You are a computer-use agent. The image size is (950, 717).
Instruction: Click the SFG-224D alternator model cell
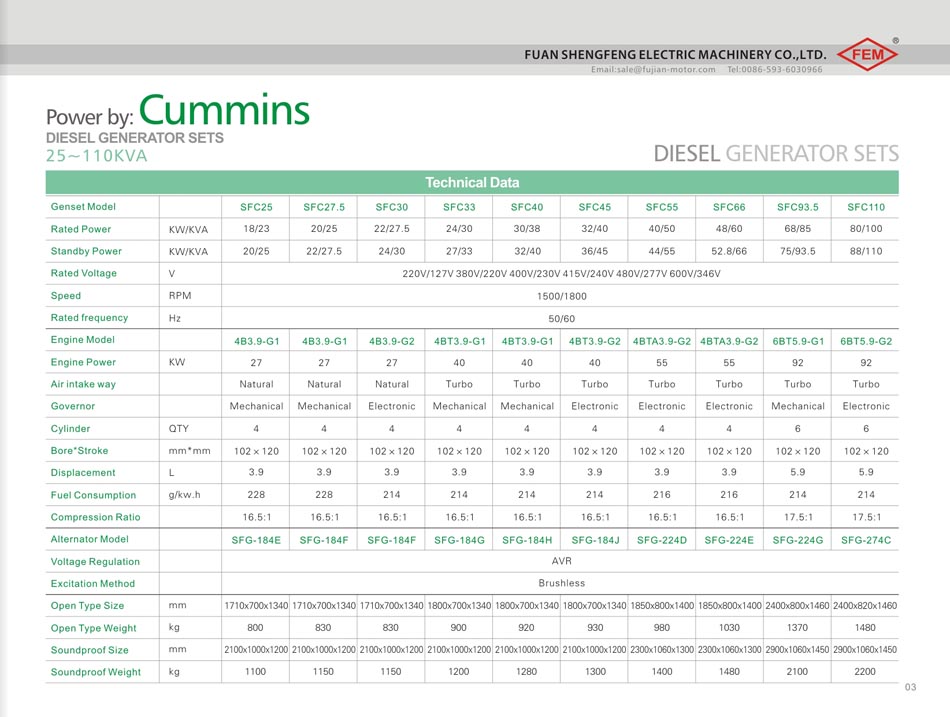662,540
